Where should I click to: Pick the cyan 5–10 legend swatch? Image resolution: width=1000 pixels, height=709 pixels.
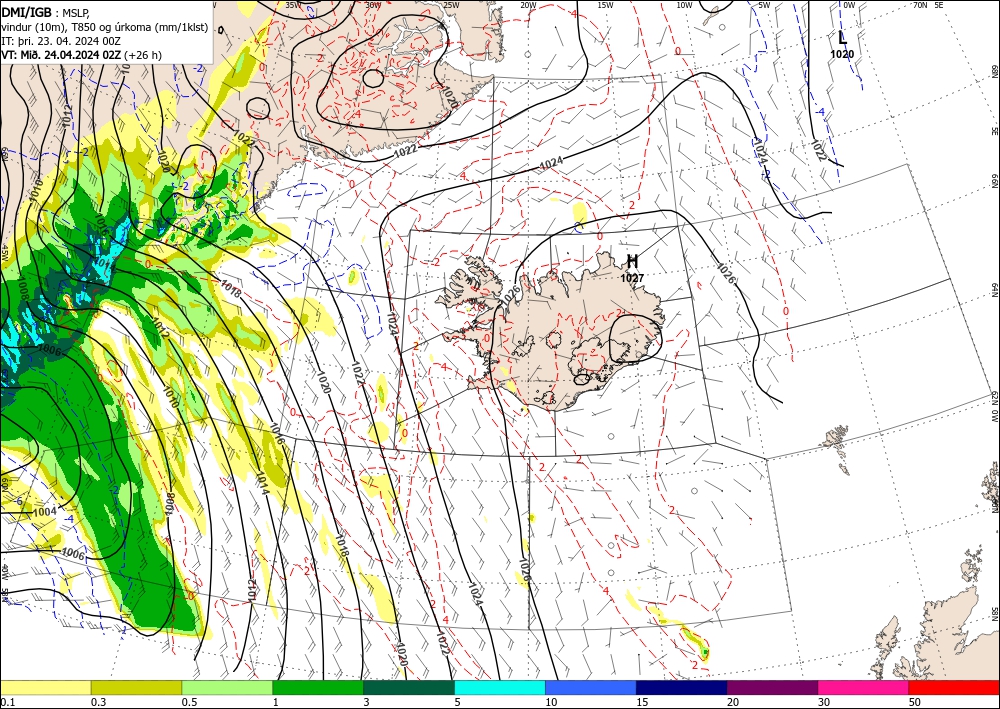tap(500, 687)
